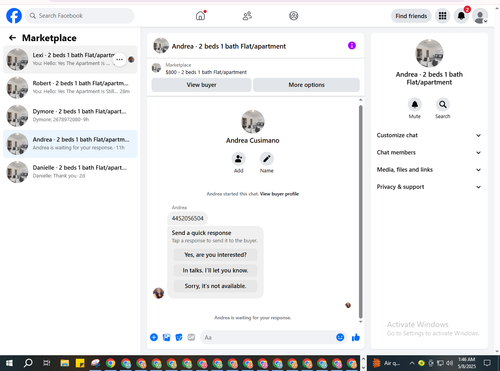Click Andrea Cusimano profile picture in chat
500x371 pixels.
coord(253,122)
